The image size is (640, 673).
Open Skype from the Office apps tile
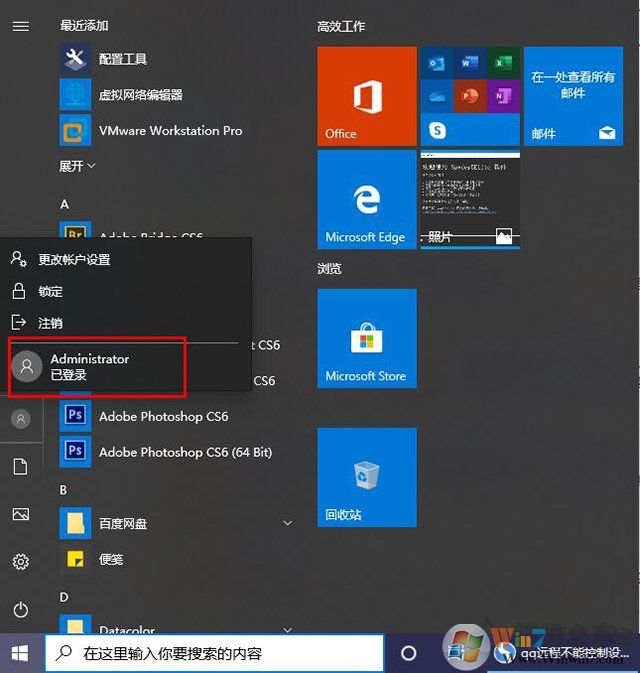click(x=437, y=130)
